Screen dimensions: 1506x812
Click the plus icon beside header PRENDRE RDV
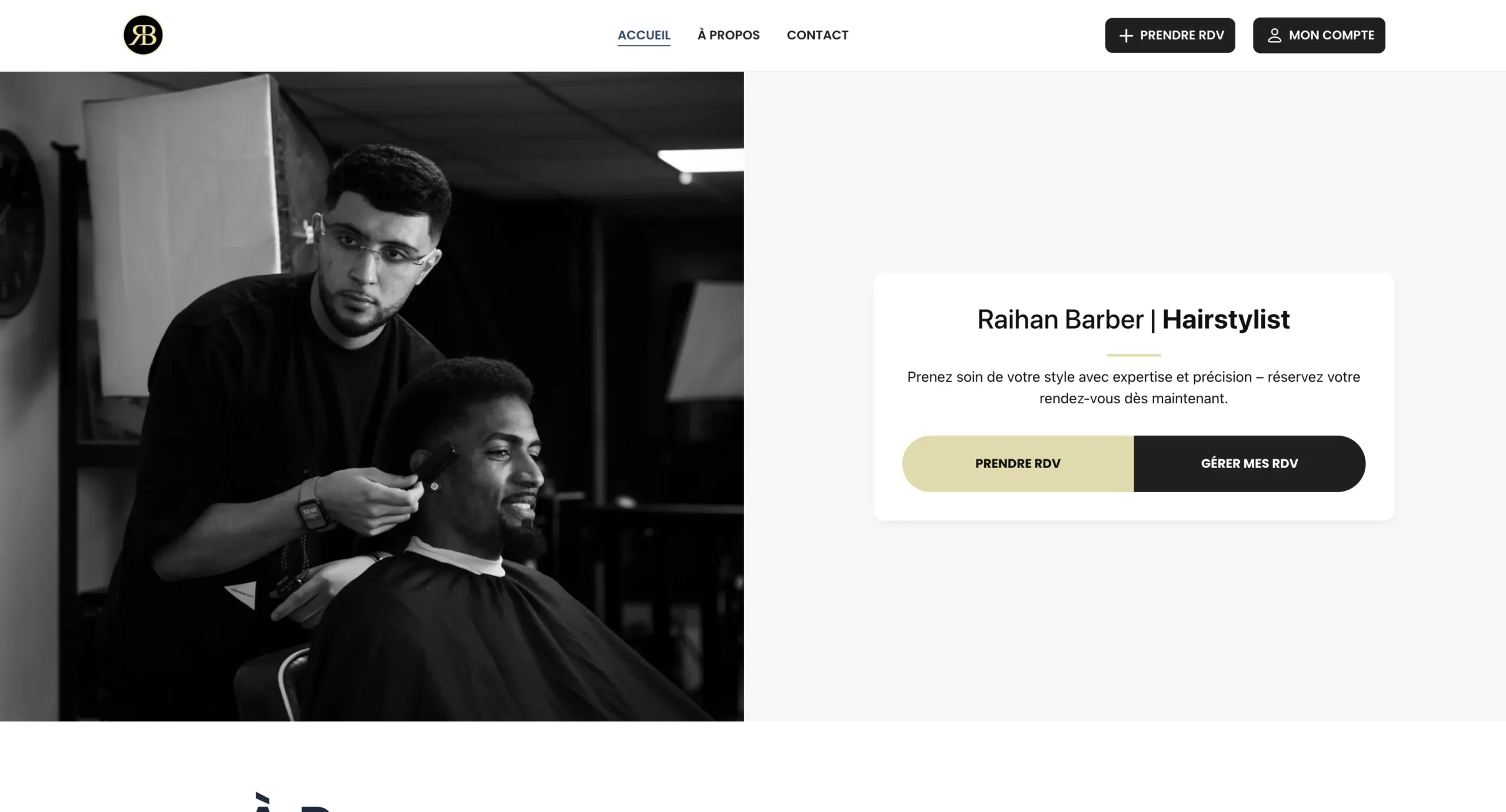pyautogui.click(x=1125, y=36)
